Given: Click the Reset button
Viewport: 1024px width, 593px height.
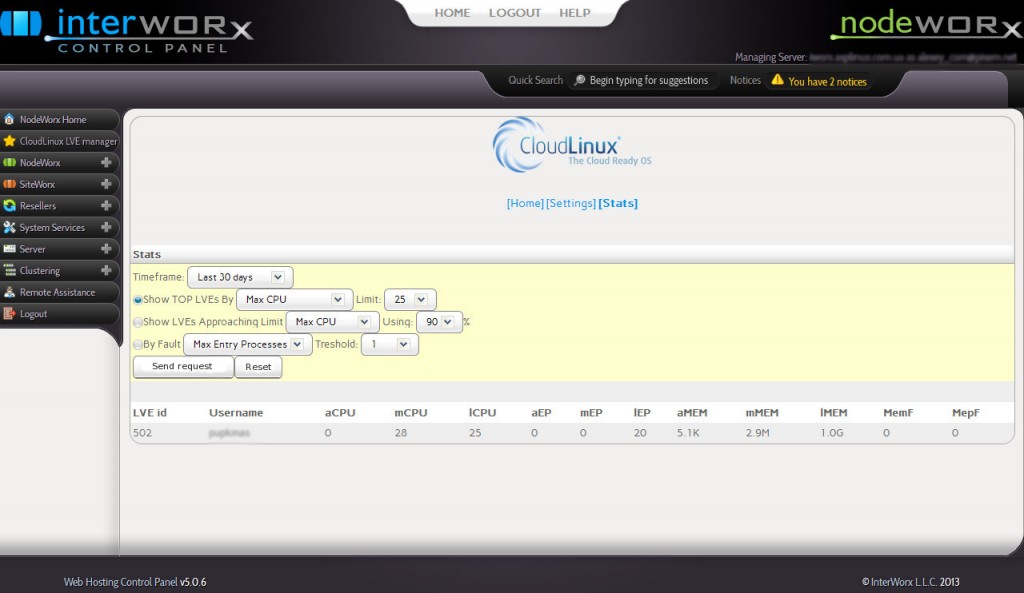Looking at the screenshot, I should click(258, 367).
